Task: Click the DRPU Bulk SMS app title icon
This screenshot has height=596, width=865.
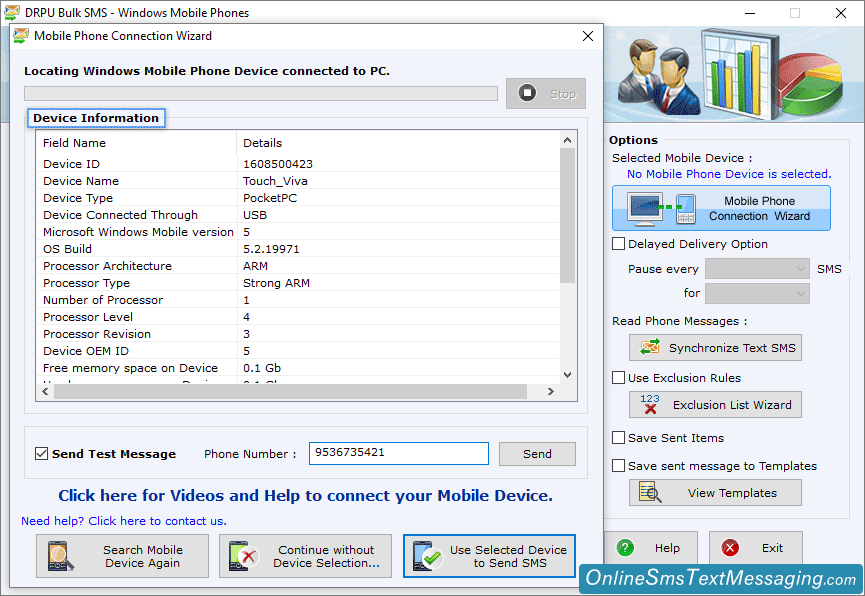Action: pyautogui.click(x=12, y=12)
